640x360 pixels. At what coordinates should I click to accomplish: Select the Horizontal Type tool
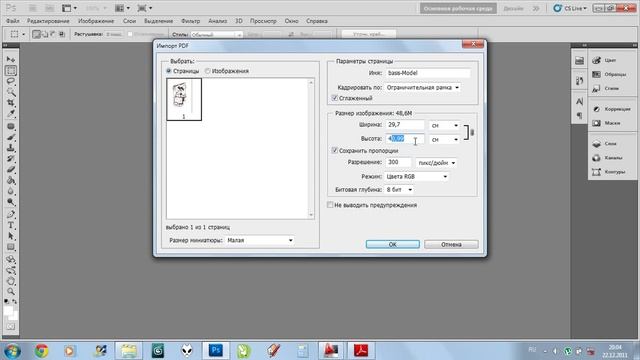(11, 225)
